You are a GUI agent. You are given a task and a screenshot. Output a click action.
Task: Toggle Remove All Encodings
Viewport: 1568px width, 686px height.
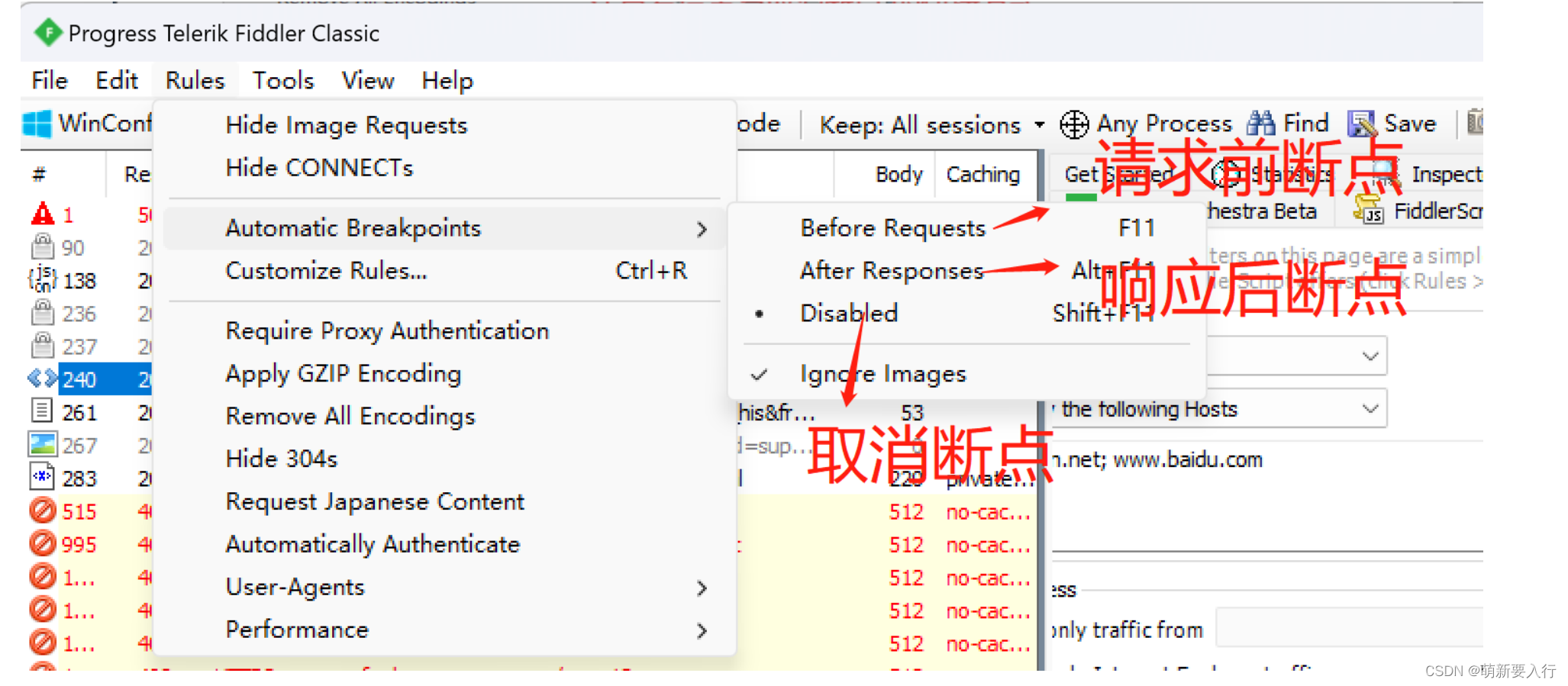coord(350,417)
